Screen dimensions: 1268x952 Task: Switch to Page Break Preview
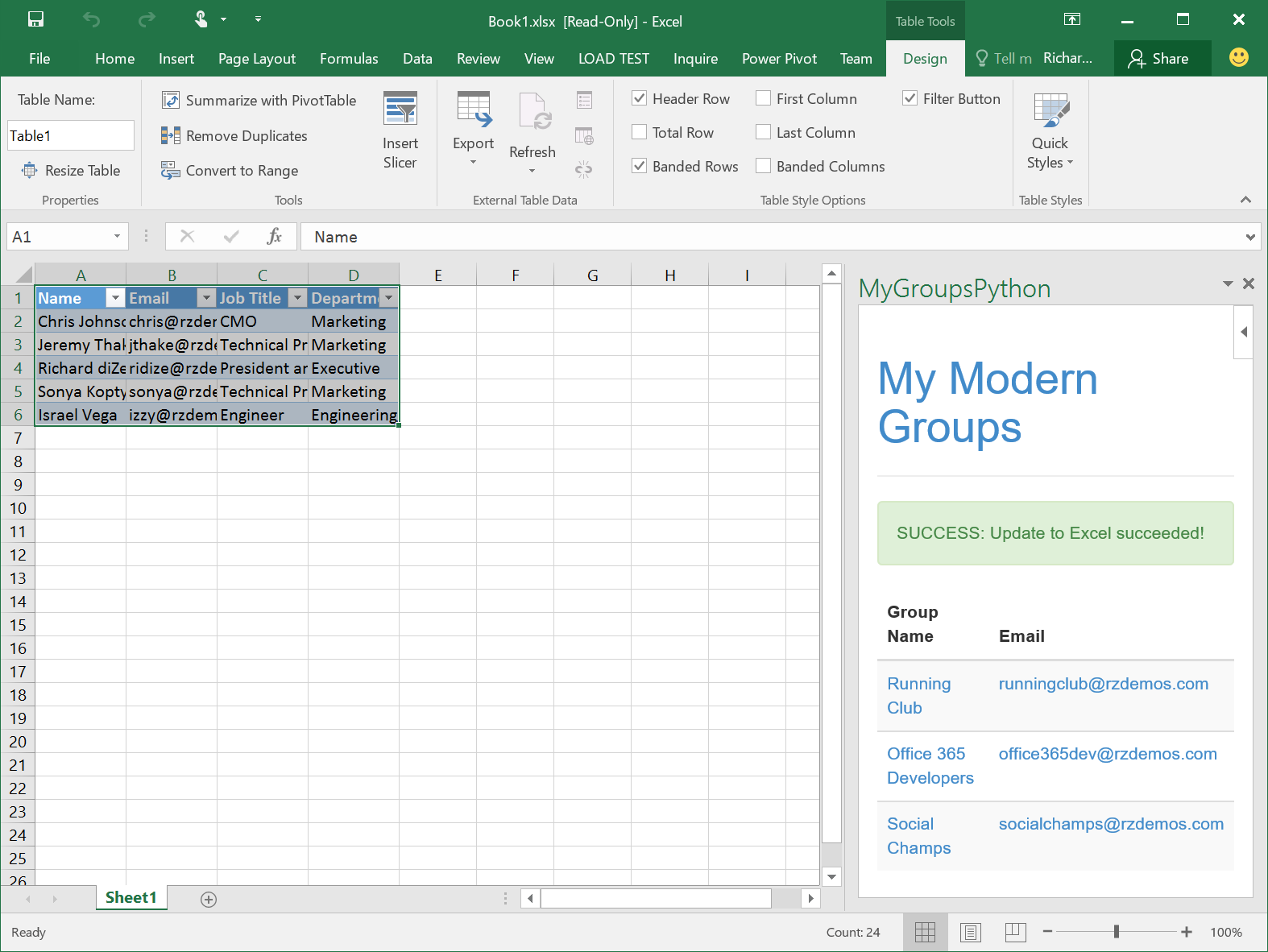coord(1016,932)
